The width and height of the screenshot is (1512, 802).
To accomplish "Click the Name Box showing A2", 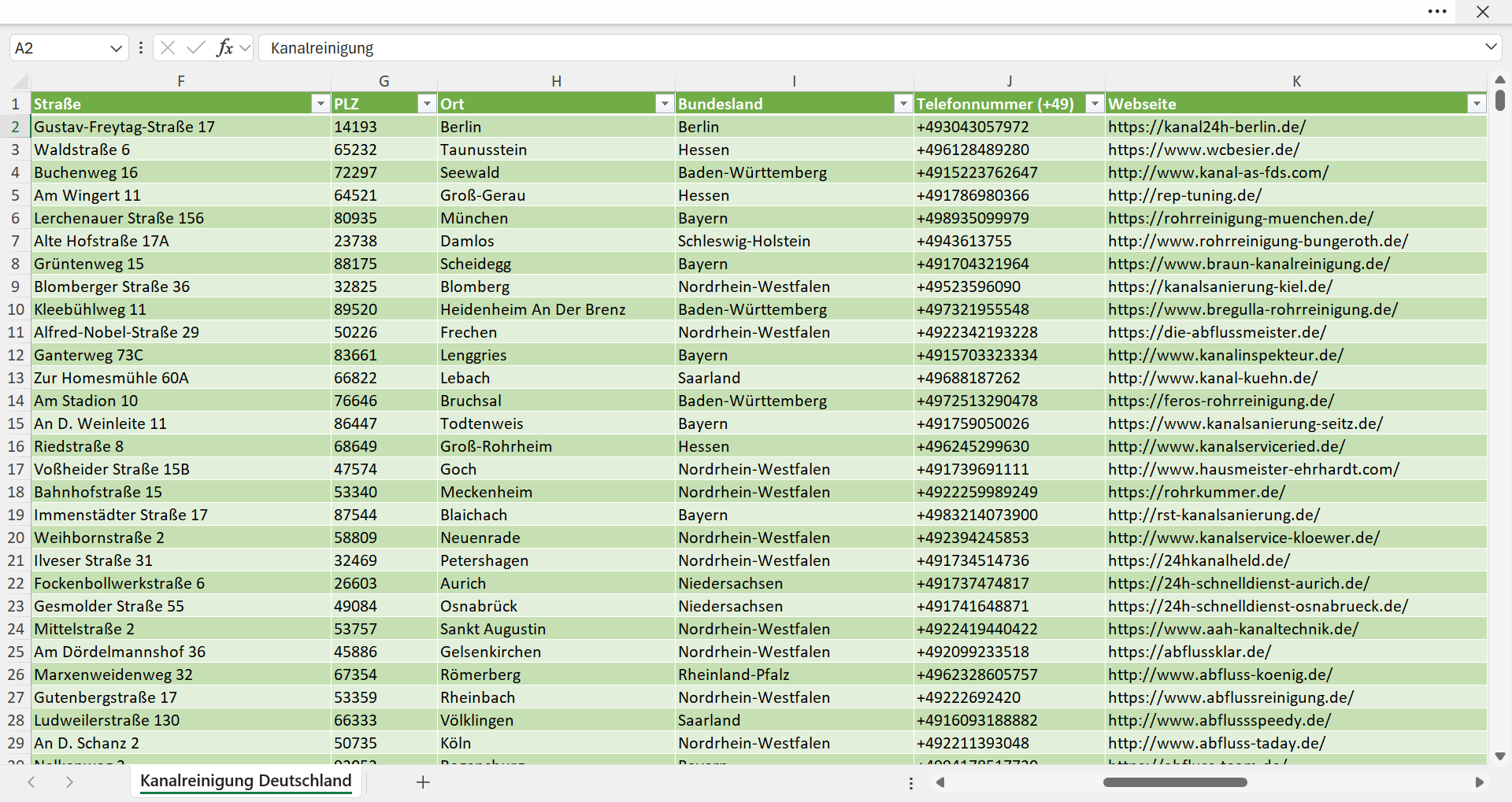I will pyautogui.click(x=59, y=48).
